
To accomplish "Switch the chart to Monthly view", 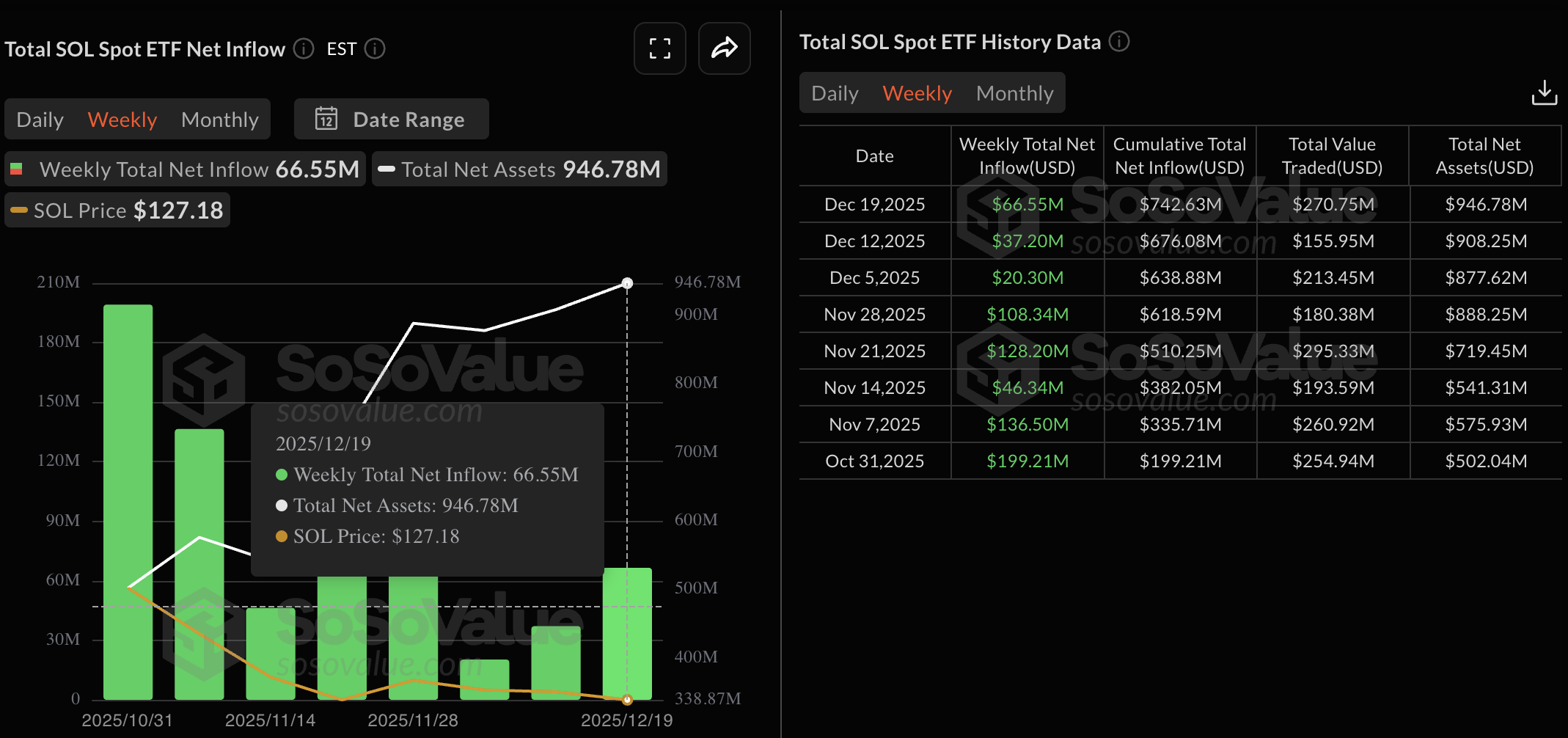I will click(x=219, y=119).
